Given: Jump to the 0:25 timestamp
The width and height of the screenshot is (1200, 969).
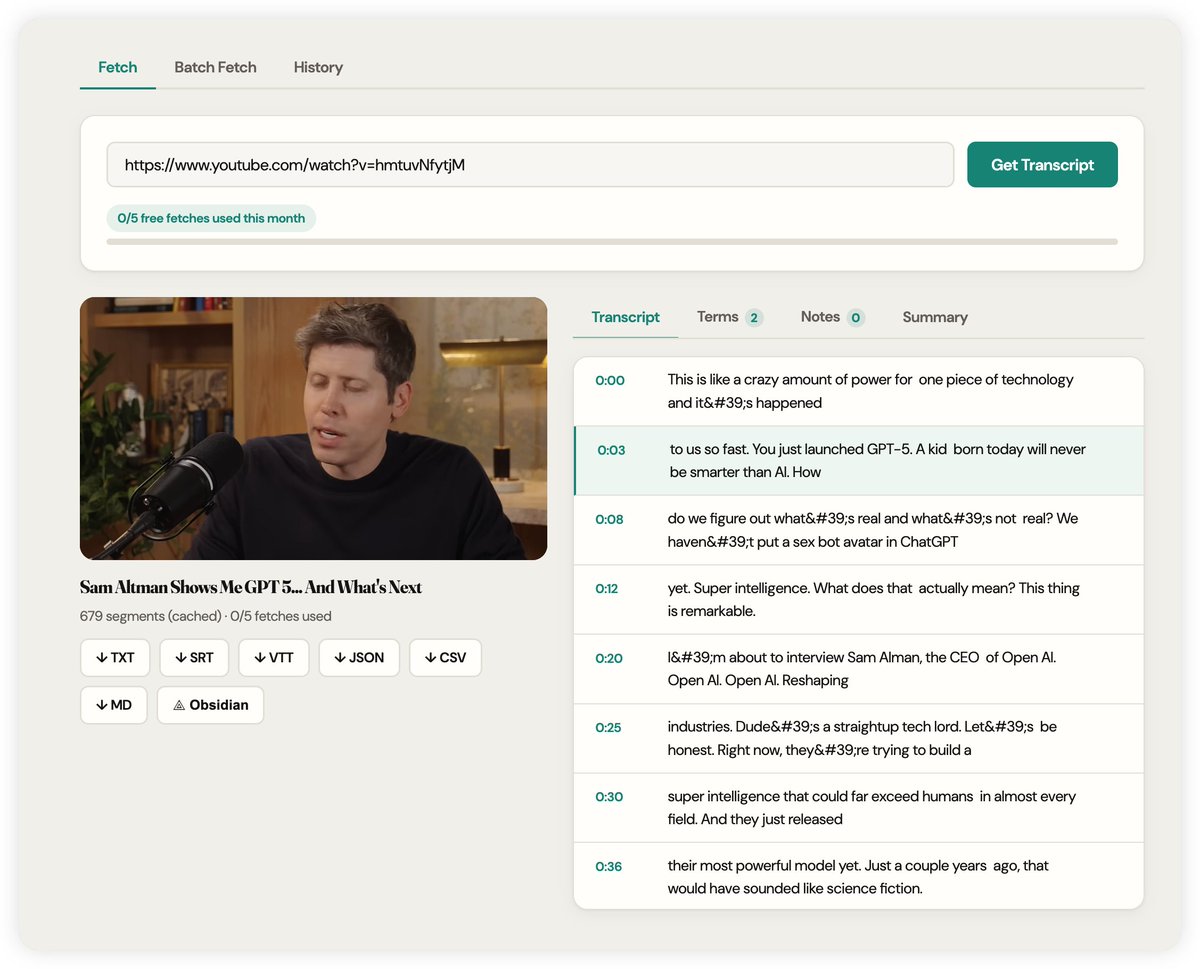Looking at the screenshot, I should (x=608, y=727).
